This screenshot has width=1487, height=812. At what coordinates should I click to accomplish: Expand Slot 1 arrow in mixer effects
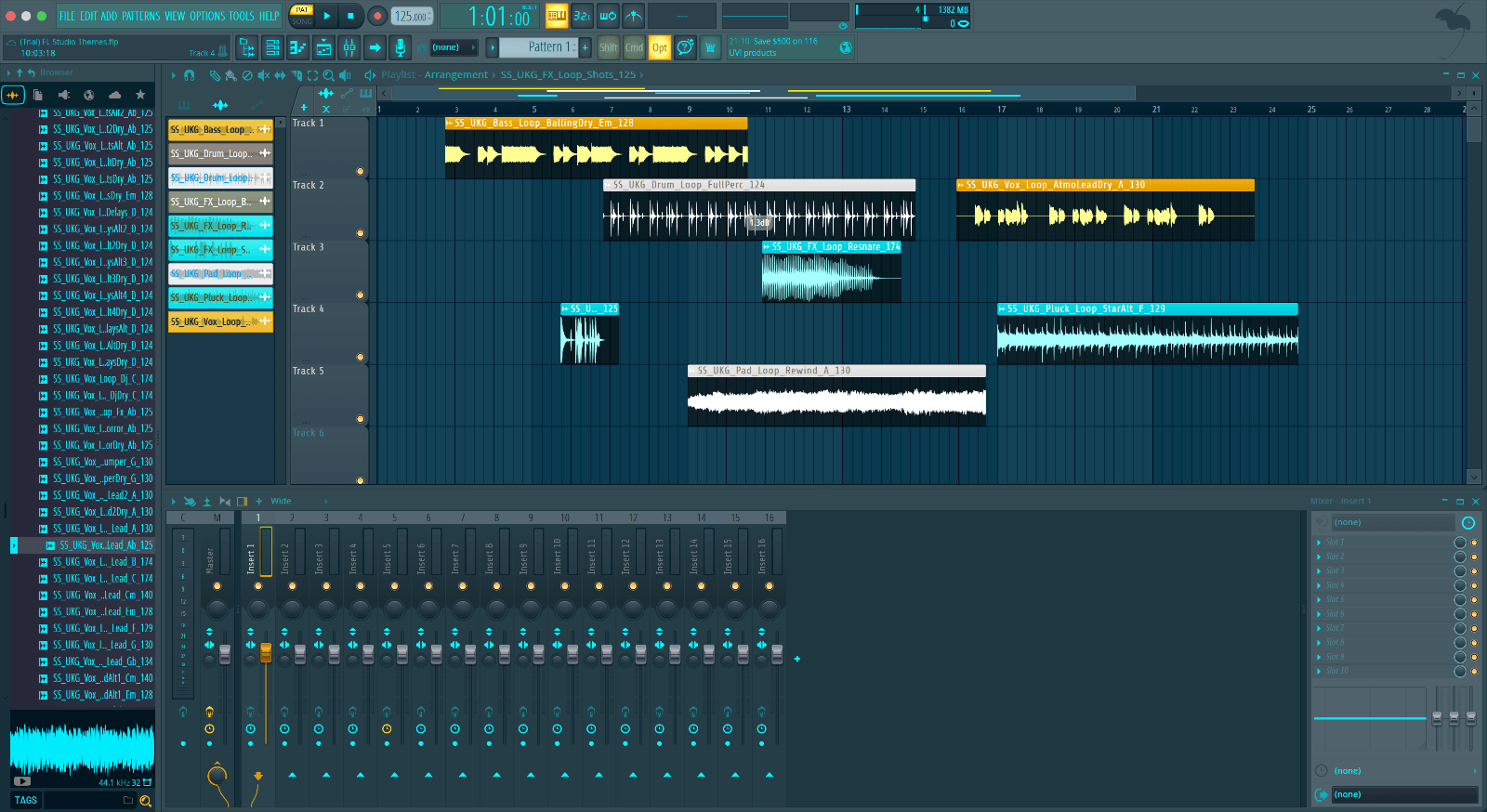tap(1319, 543)
